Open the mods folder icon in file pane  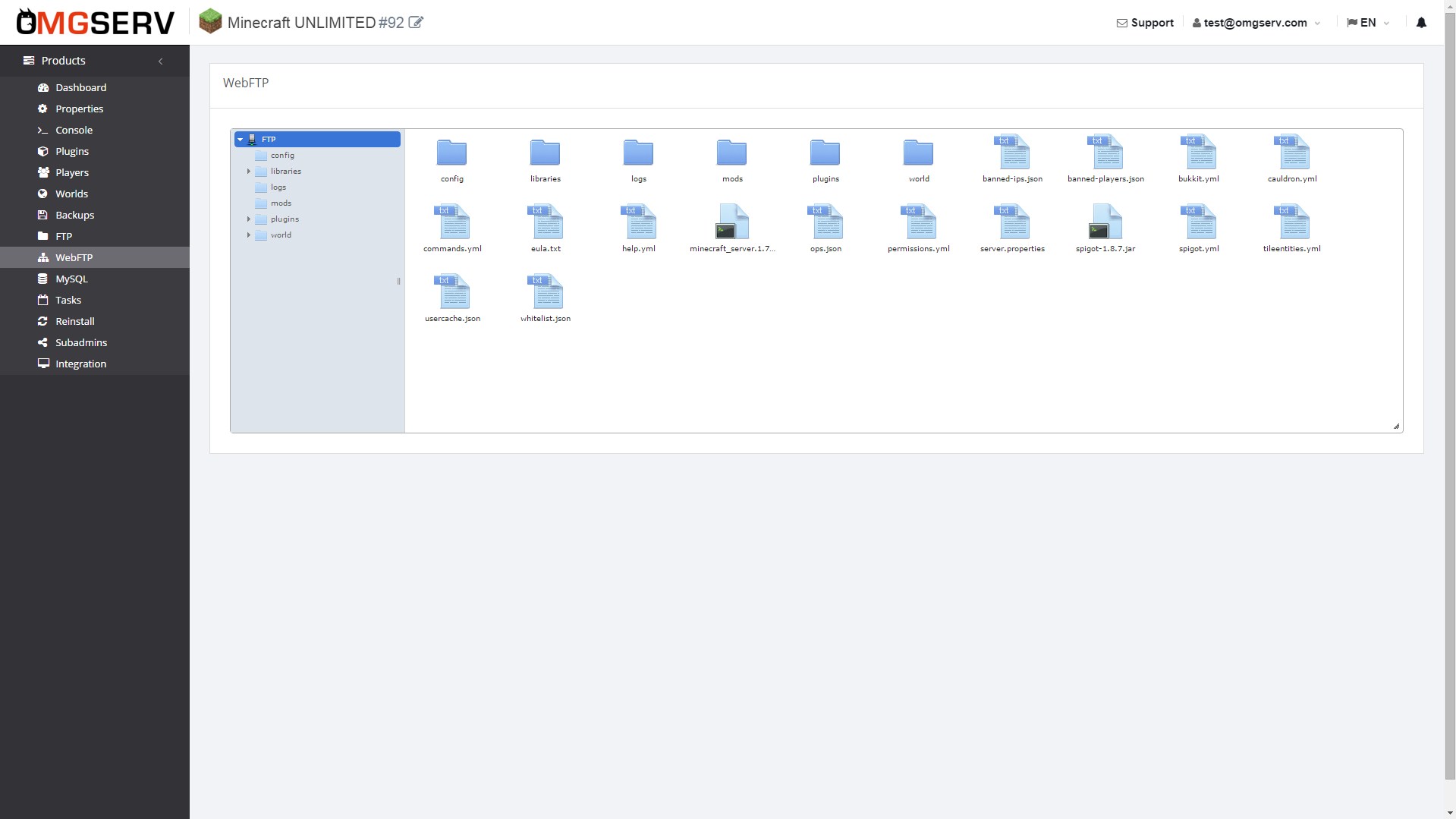coord(731,153)
